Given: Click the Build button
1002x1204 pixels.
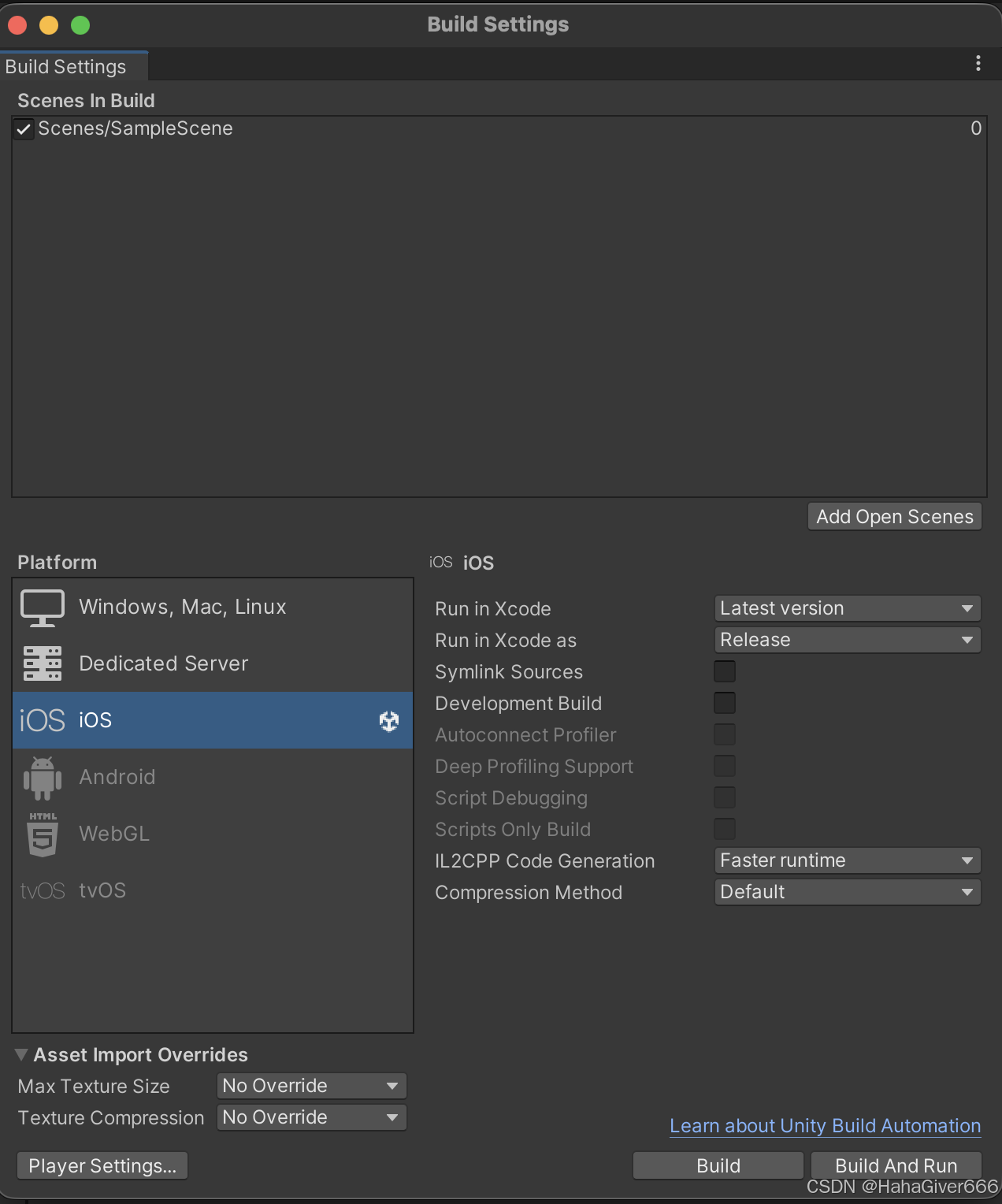Looking at the screenshot, I should pyautogui.click(x=718, y=1165).
